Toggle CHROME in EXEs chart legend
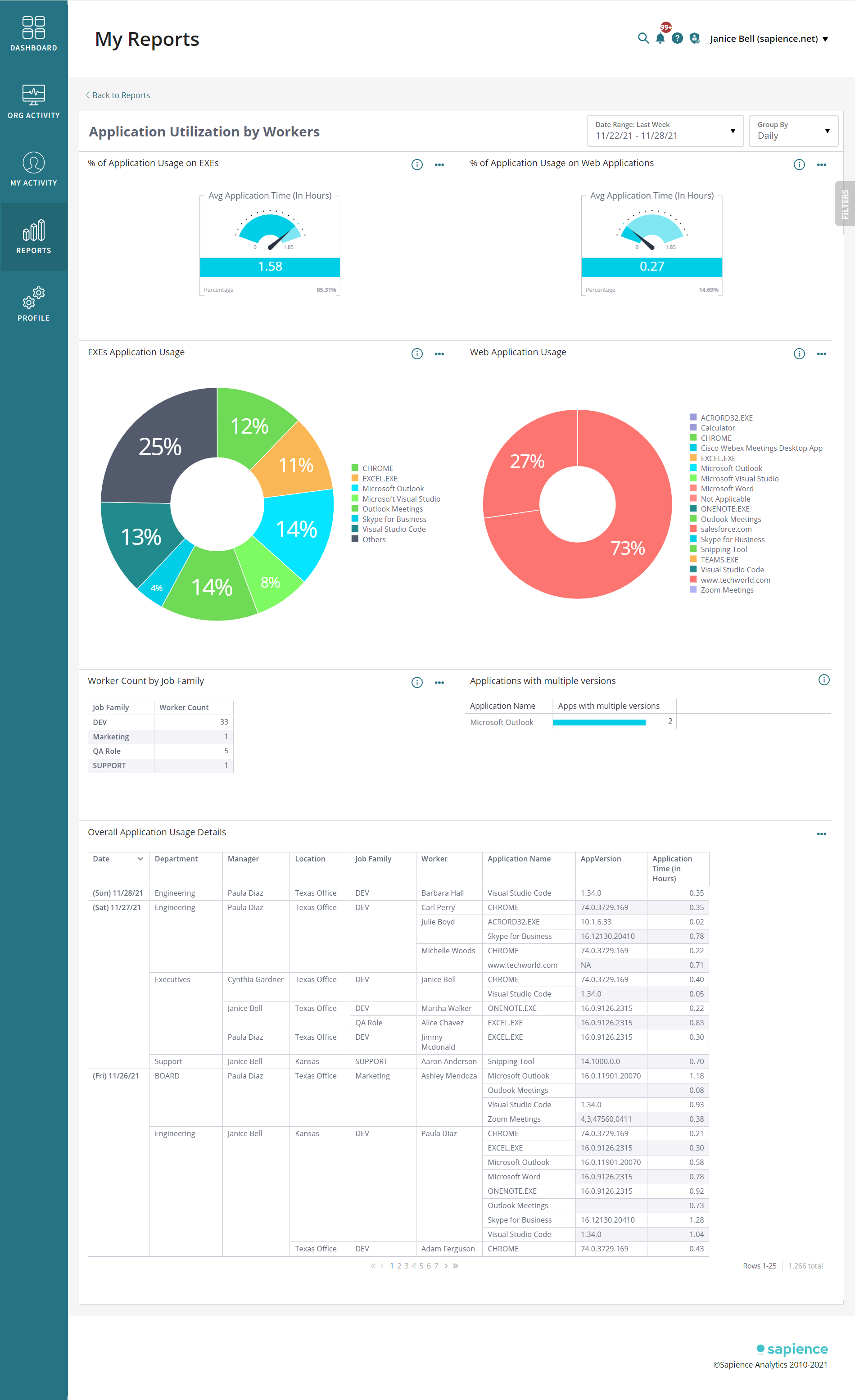 tap(373, 468)
